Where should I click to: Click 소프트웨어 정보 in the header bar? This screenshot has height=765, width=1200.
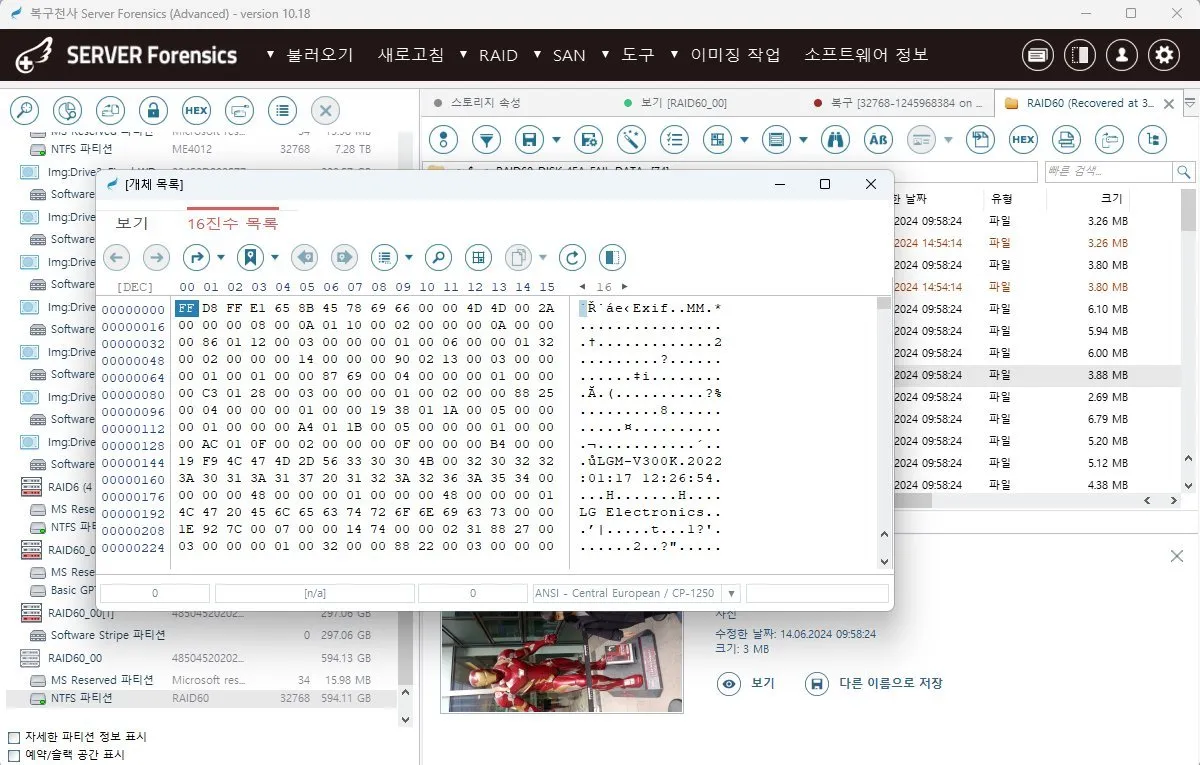pos(866,55)
